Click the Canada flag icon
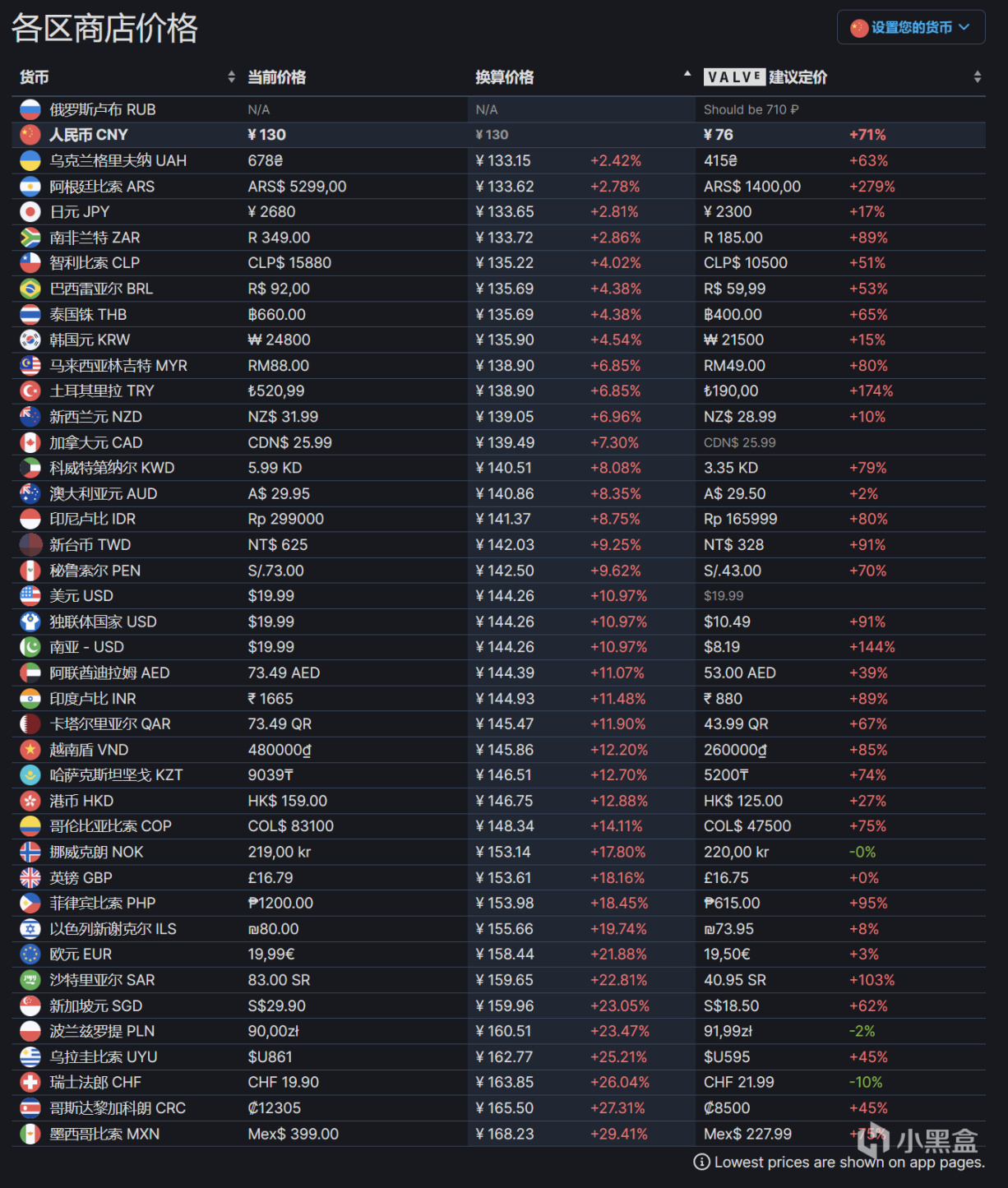The image size is (1008, 1188). click(x=30, y=442)
